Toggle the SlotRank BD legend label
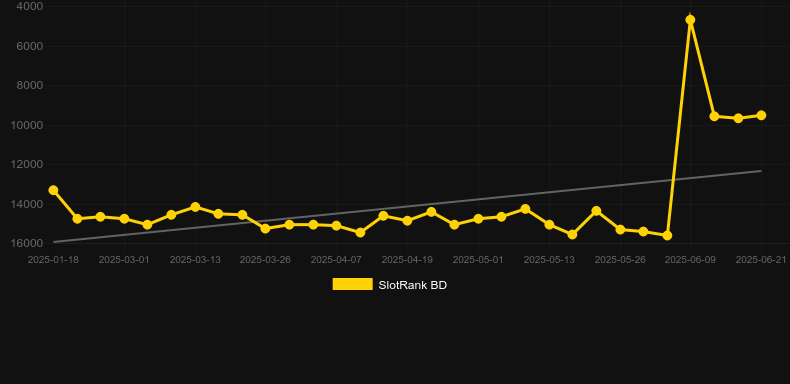The width and height of the screenshot is (790, 384). click(412, 285)
